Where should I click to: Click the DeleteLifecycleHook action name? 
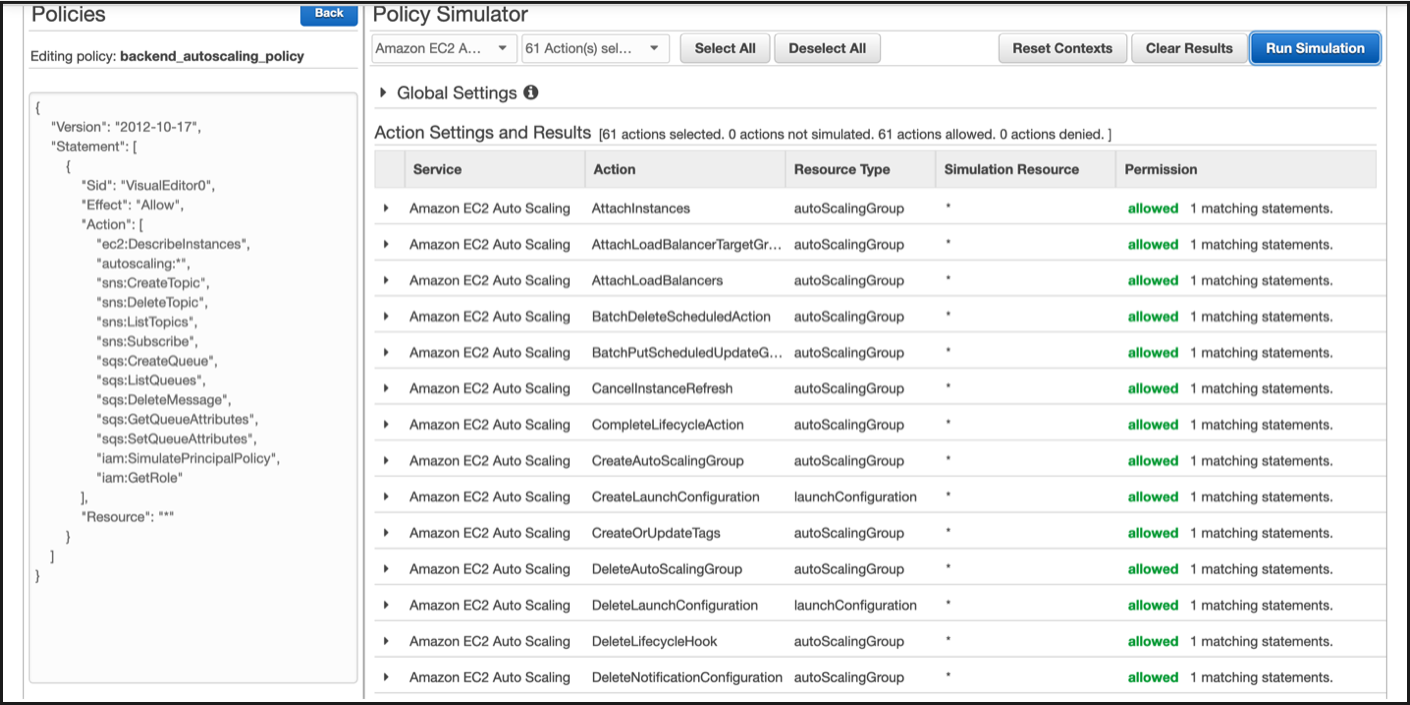(x=654, y=641)
